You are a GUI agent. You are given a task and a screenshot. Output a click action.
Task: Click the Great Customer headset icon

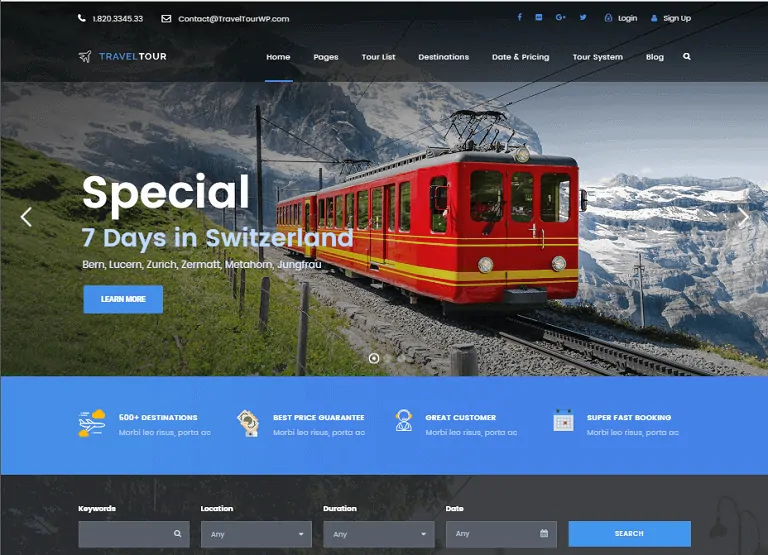click(404, 421)
